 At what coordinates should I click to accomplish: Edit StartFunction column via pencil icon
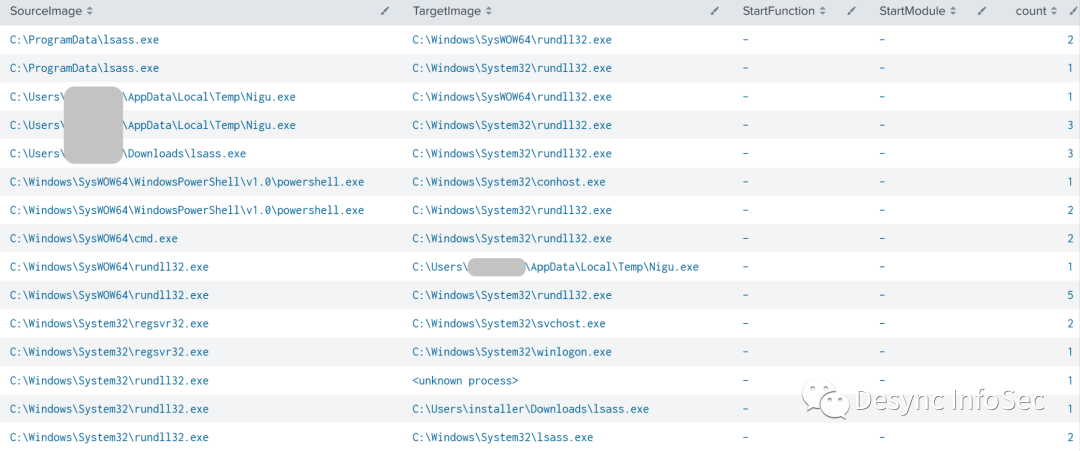tap(852, 11)
